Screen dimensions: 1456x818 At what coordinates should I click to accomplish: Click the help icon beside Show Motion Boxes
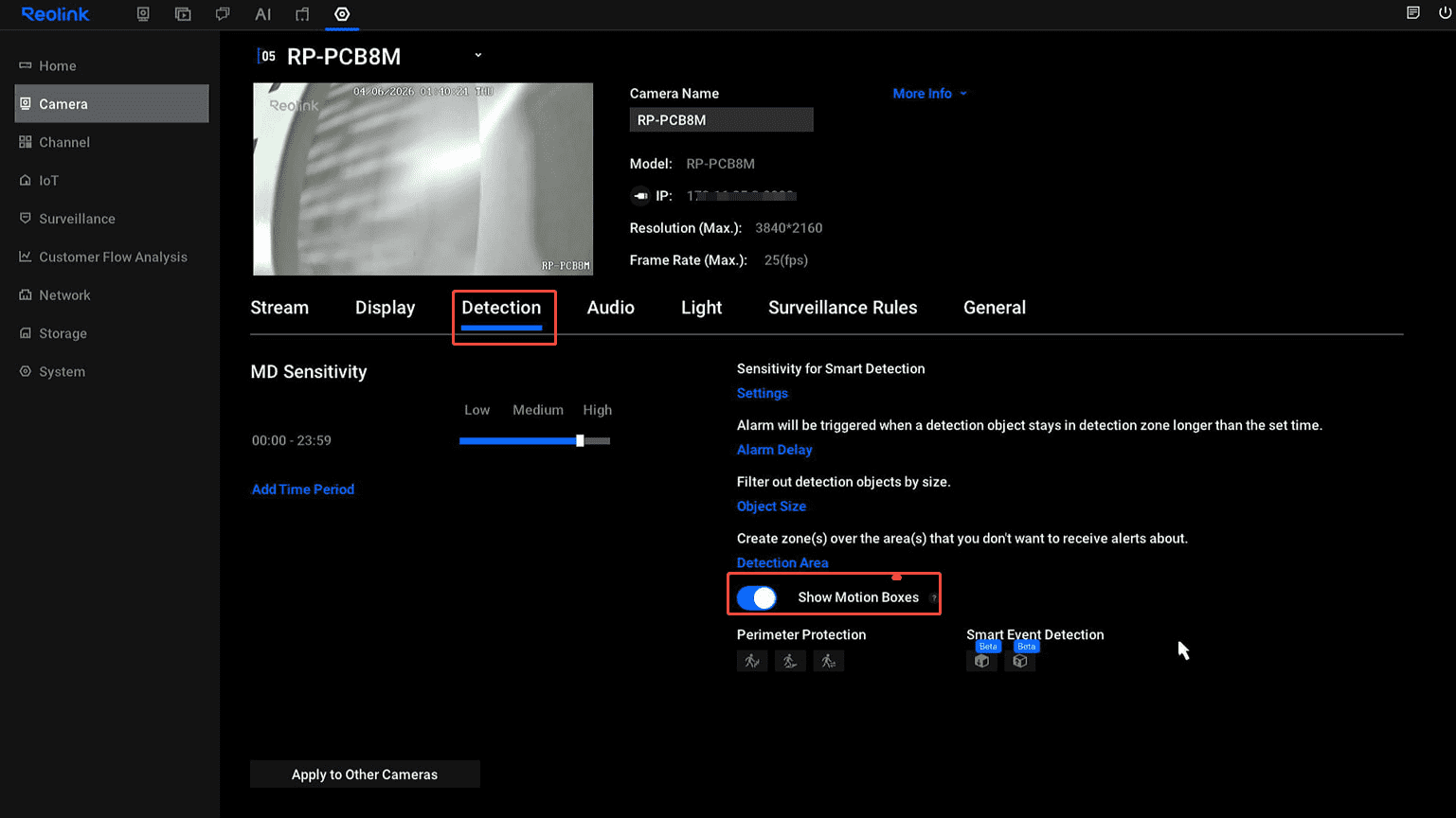pyautogui.click(x=933, y=598)
